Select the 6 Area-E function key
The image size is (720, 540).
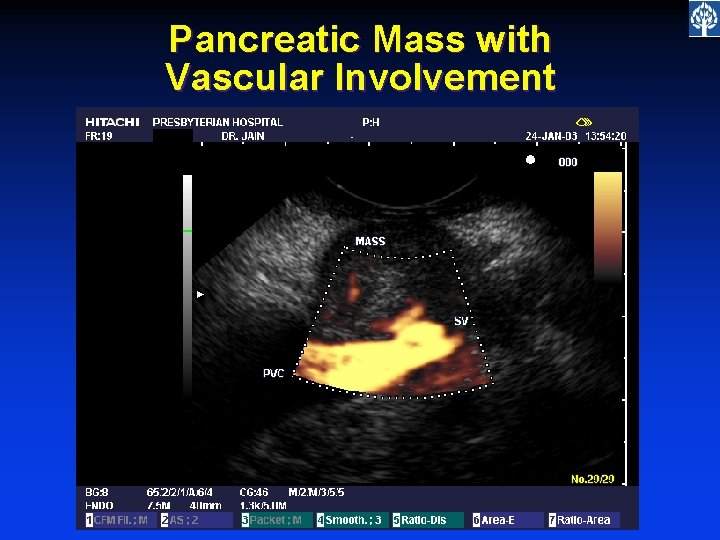(508, 520)
